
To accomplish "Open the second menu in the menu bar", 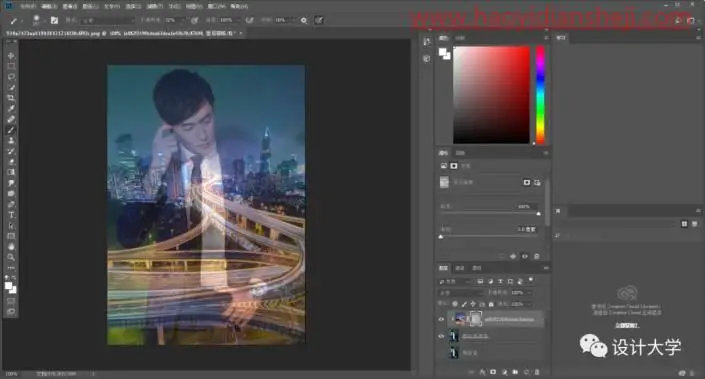I will [x=49, y=6].
